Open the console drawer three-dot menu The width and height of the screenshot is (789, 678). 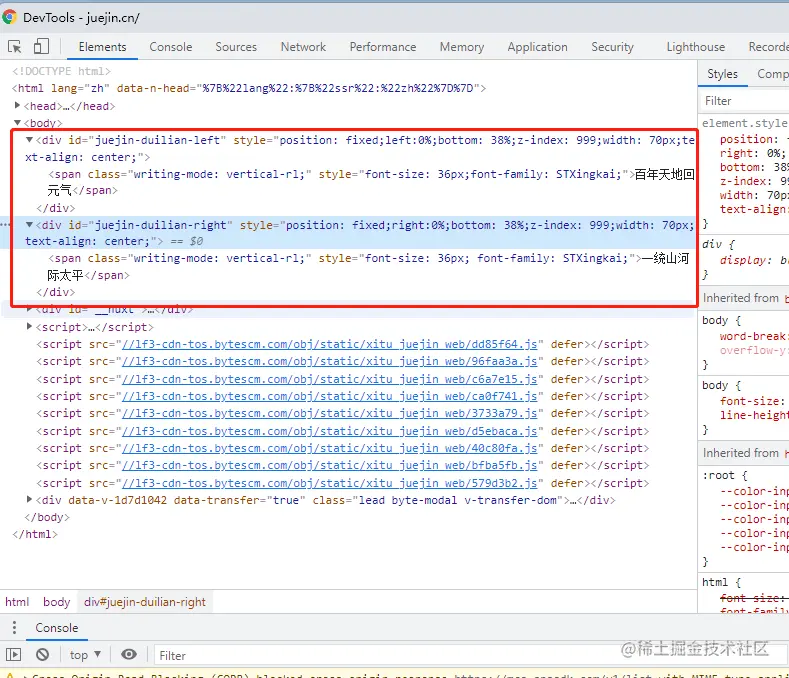tap(14, 627)
